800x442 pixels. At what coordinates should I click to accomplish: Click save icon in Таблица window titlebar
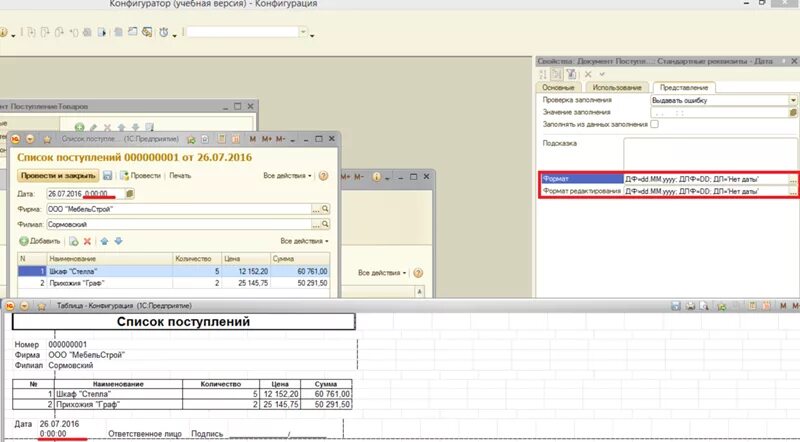[676, 306]
